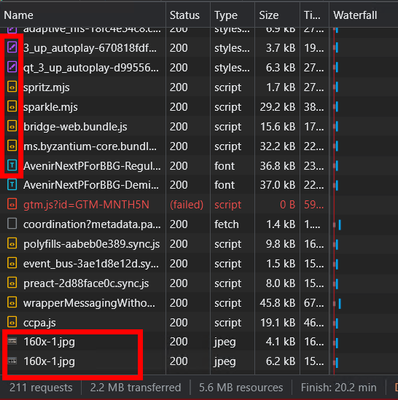Open the sparkle.mjs request
This screenshot has width=398, height=400.
pyautogui.click(x=50, y=107)
